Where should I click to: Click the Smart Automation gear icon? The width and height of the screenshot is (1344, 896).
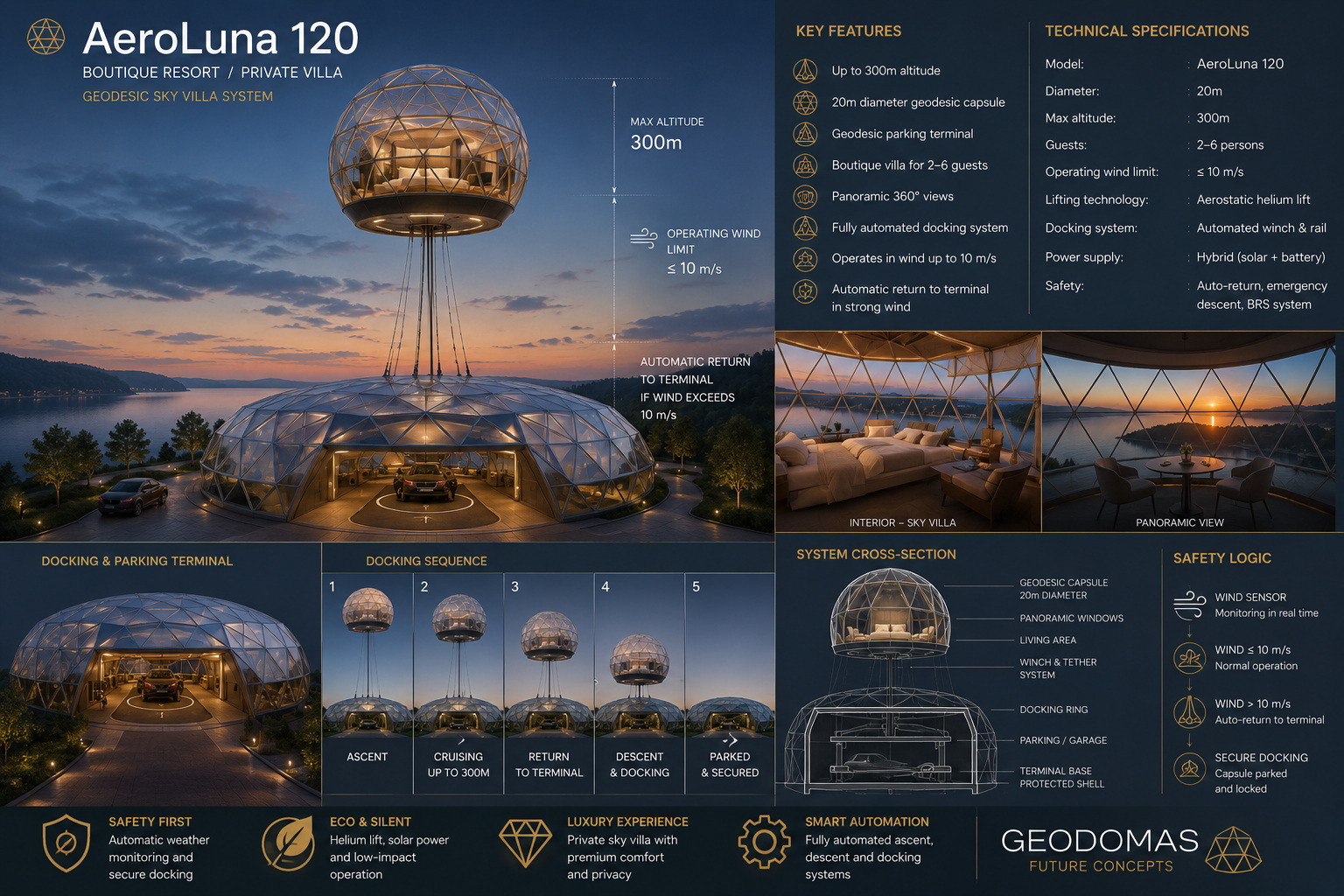pos(764,842)
